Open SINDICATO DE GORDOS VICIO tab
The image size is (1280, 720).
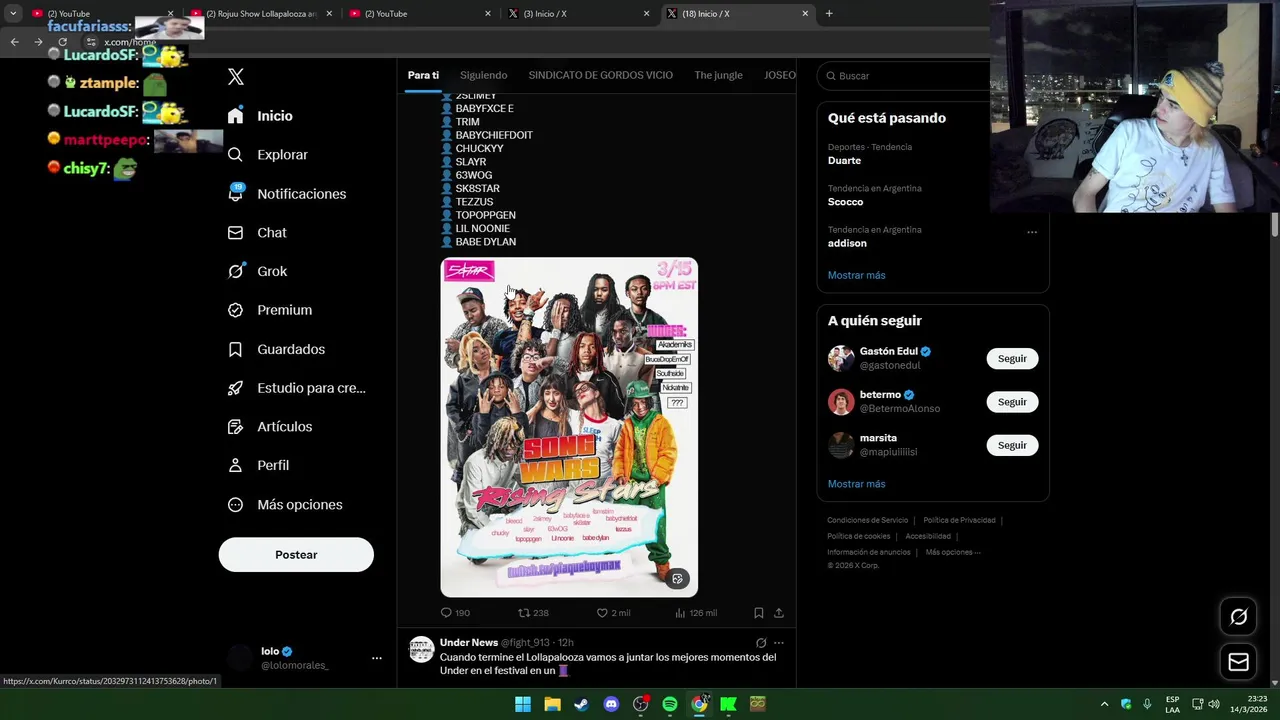(x=600, y=75)
